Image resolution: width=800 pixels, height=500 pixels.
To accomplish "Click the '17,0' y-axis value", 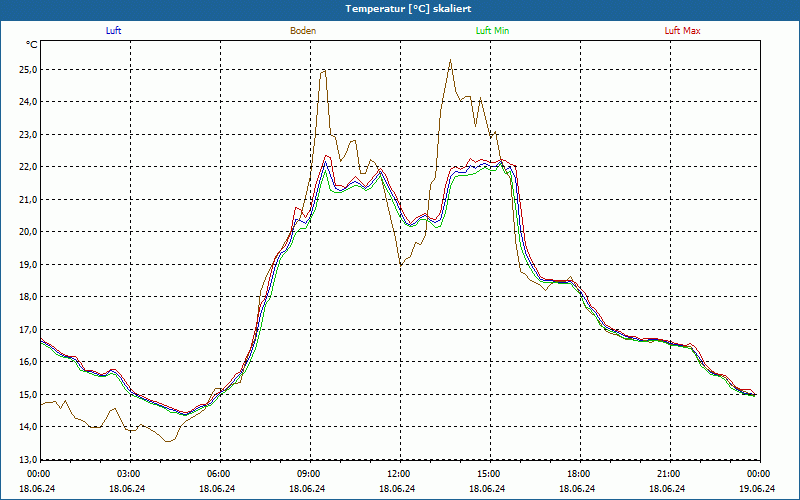I will tap(28, 329).
